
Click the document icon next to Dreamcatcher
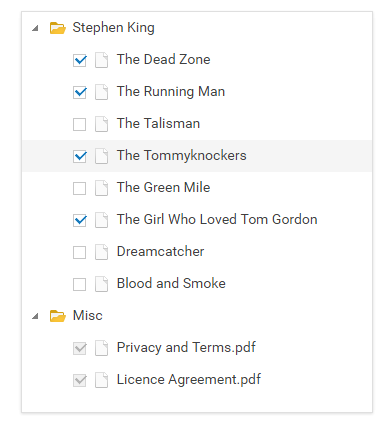(101, 252)
